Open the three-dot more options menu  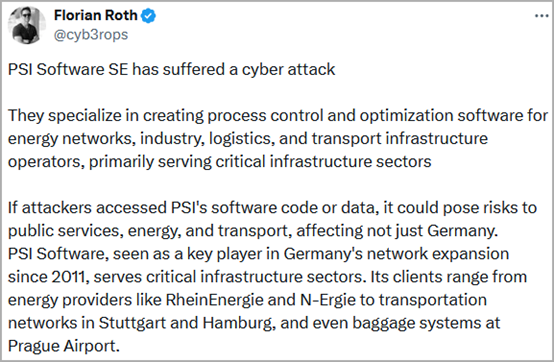pos(541,16)
